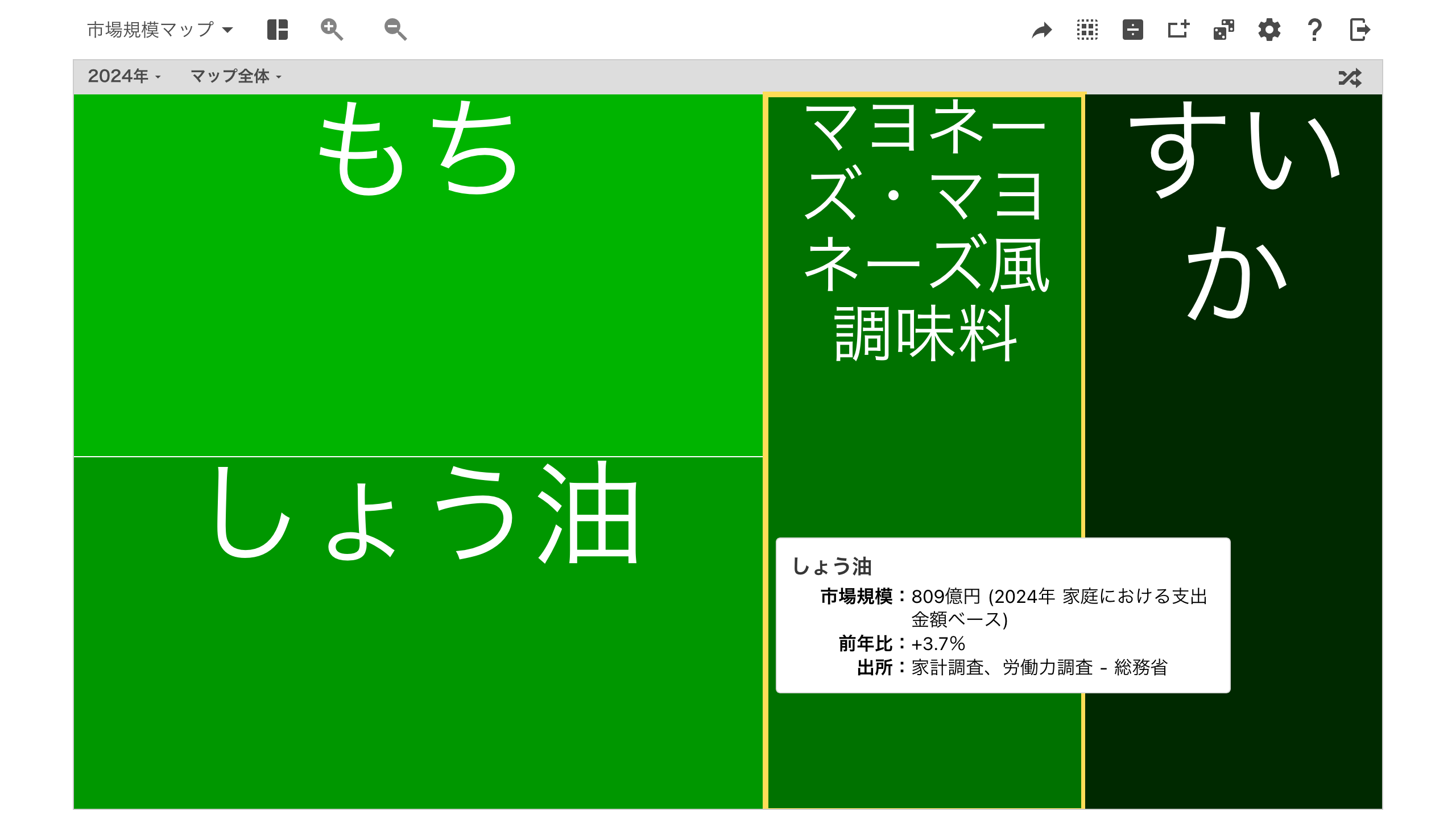Click the dotted grid icon
This screenshot has width=1456, height=819.
[x=1087, y=30]
